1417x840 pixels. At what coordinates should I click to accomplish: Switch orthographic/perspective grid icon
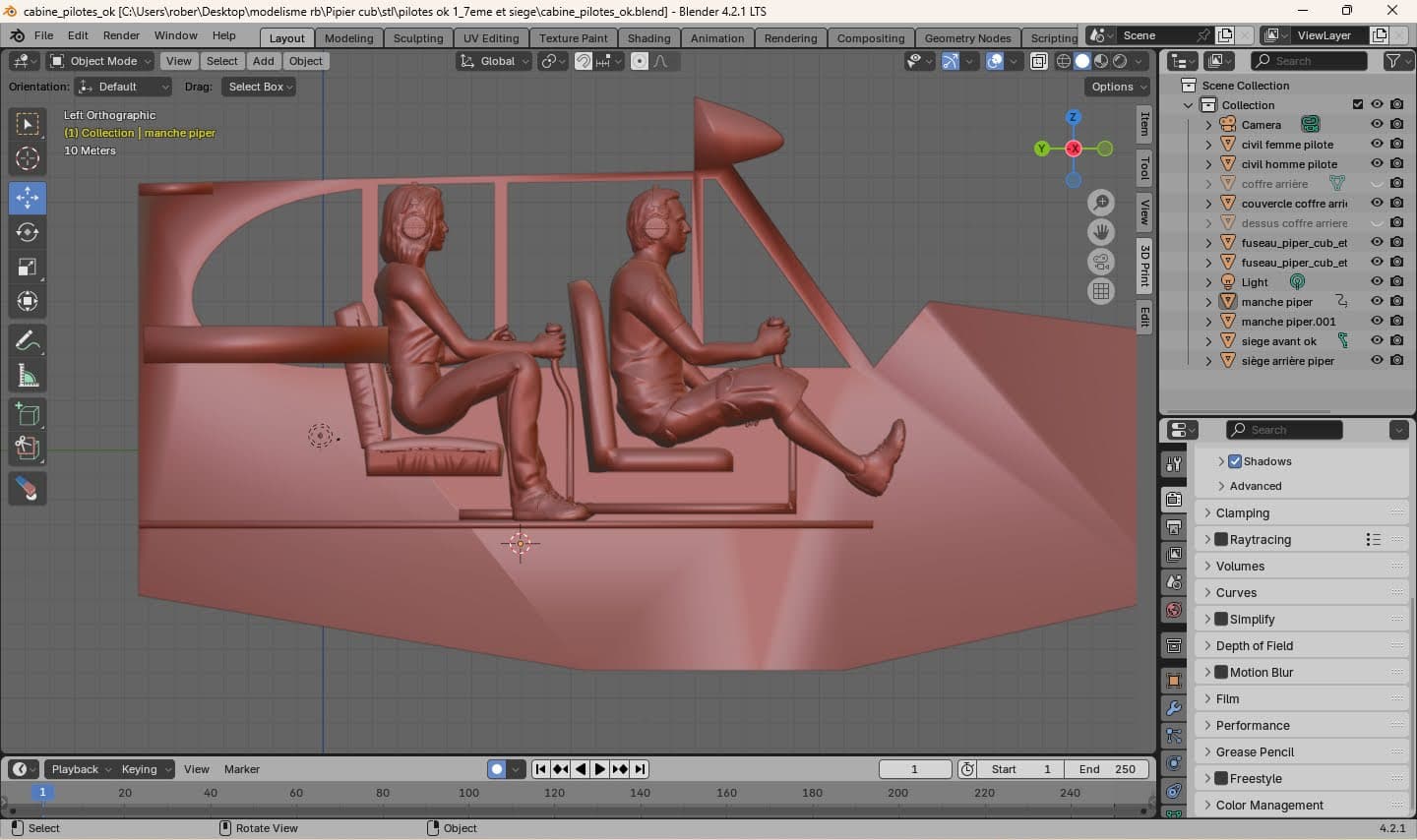[x=1101, y=291]
